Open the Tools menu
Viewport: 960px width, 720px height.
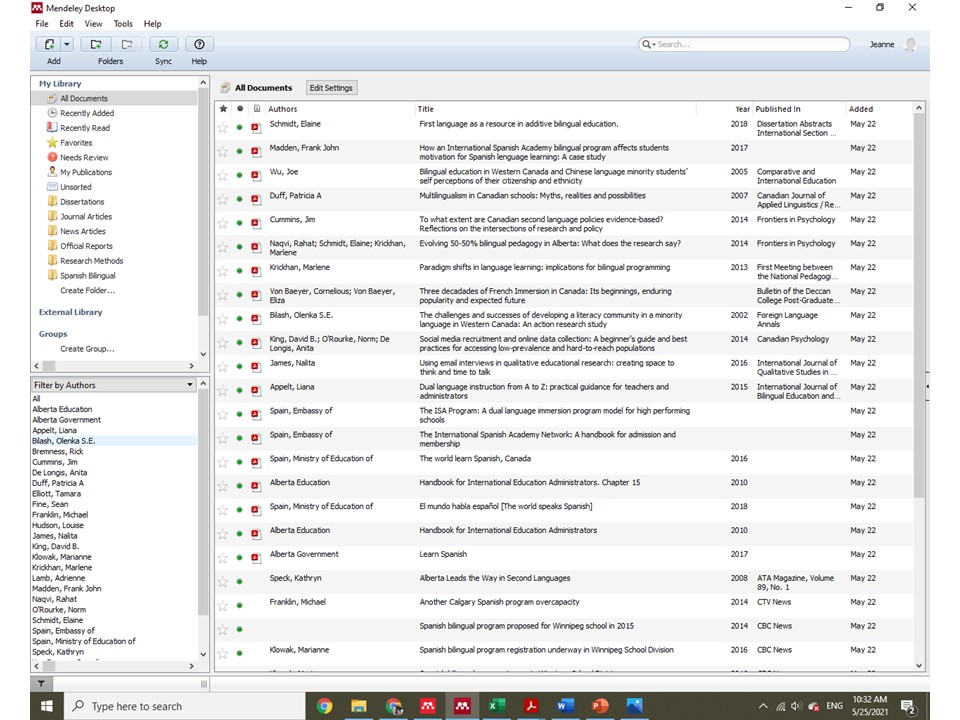tap(122, 24)
